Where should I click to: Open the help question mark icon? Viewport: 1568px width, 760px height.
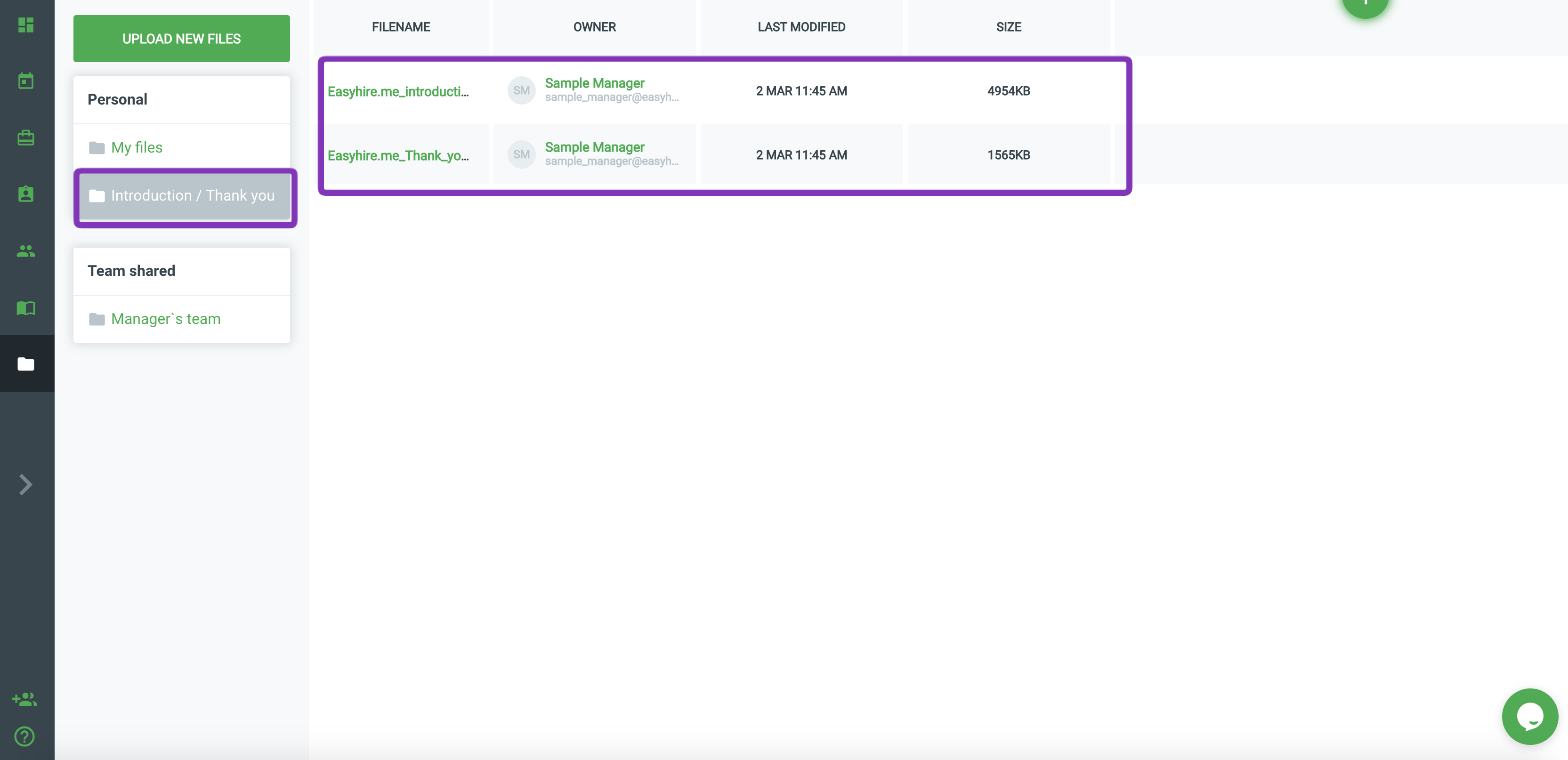coord(24,736)
